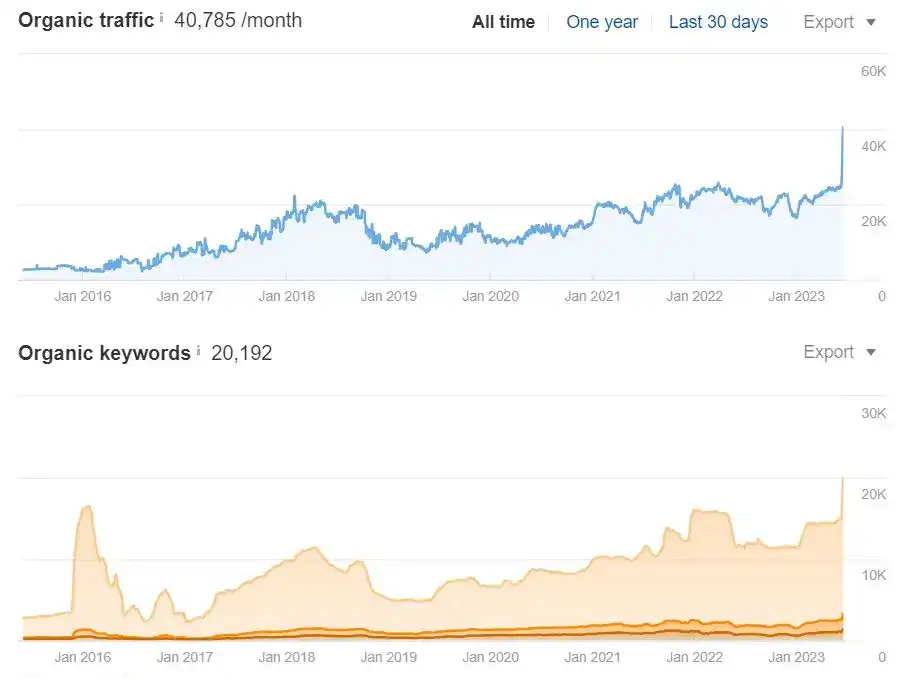This screenshot has width=904, height=678.
Task: Click the 20,192 keywords count
Action: (241, 353)
